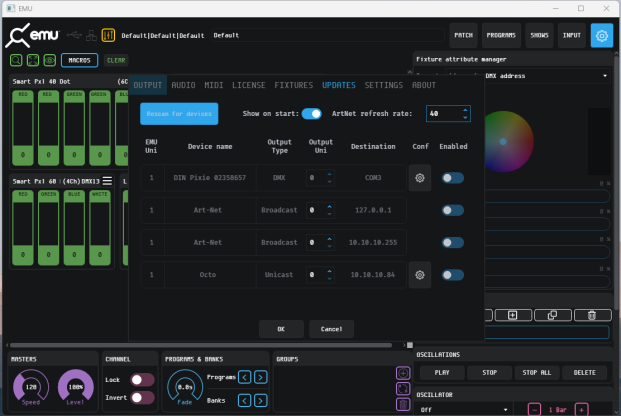Image resolution: width=621 pixels, height=416 pixels.
Task: Click the emu logo
Action: [32, 35]
